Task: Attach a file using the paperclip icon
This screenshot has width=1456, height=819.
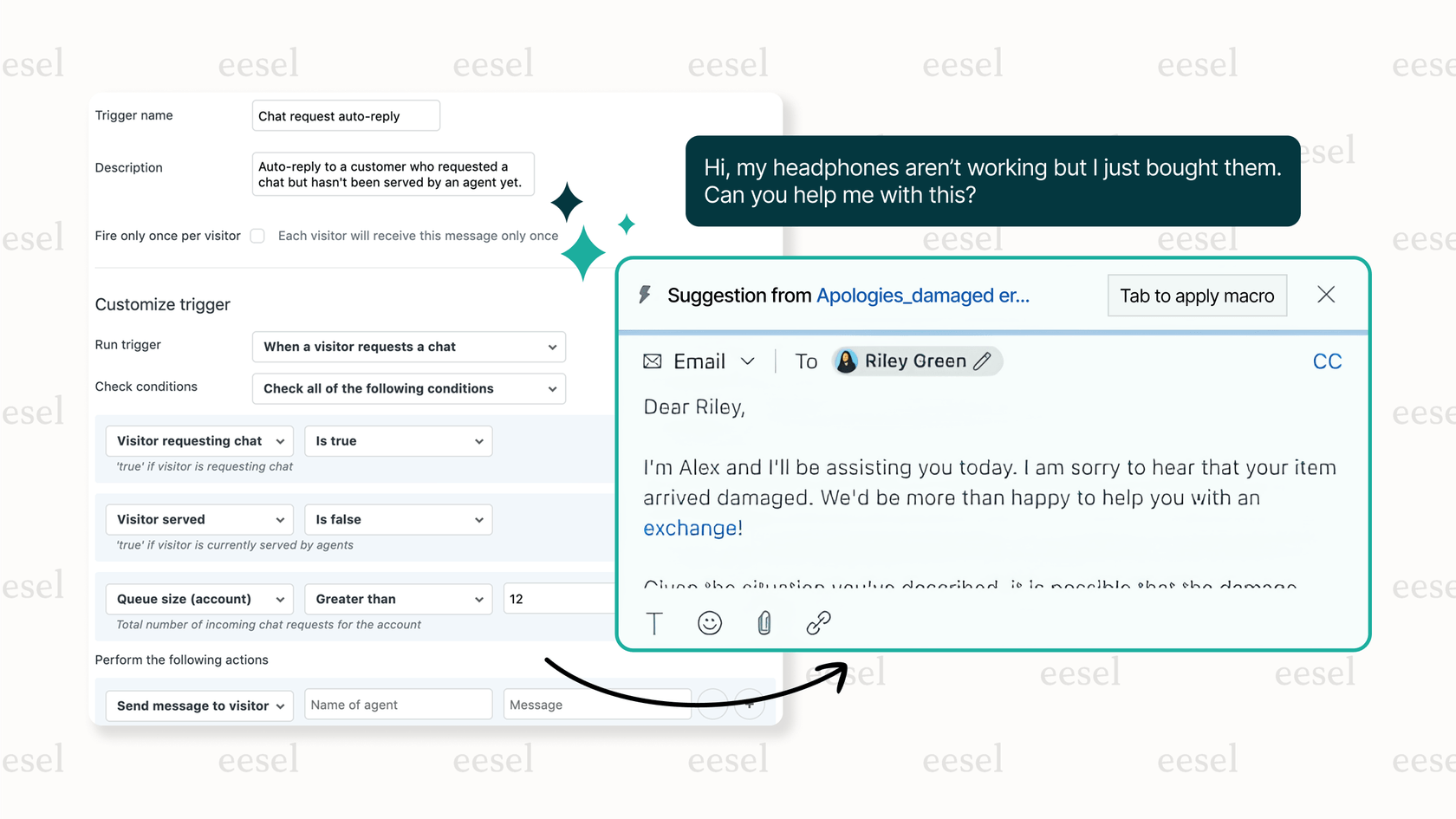Action: [764, 623]
